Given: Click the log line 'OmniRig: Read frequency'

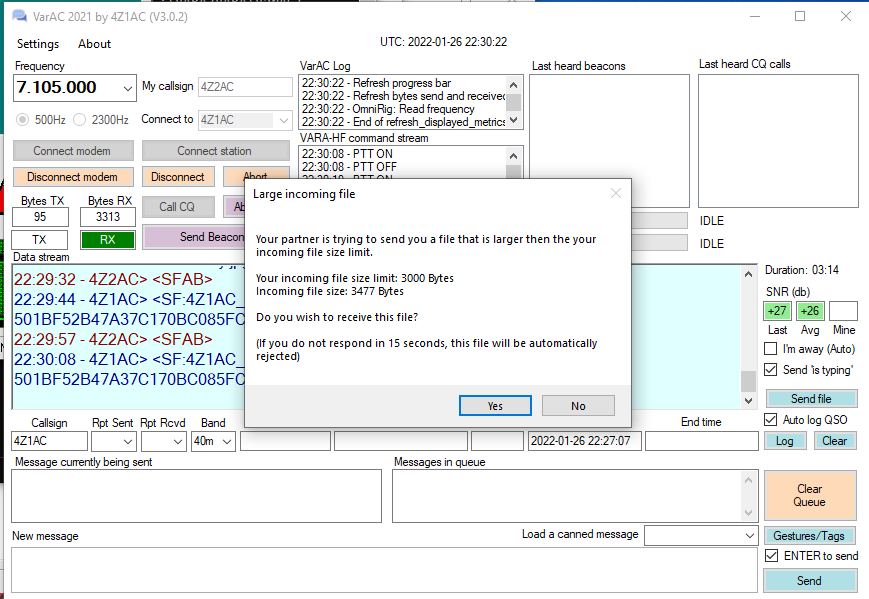Looking at the screenshot, I should click(x=388, y=109).
